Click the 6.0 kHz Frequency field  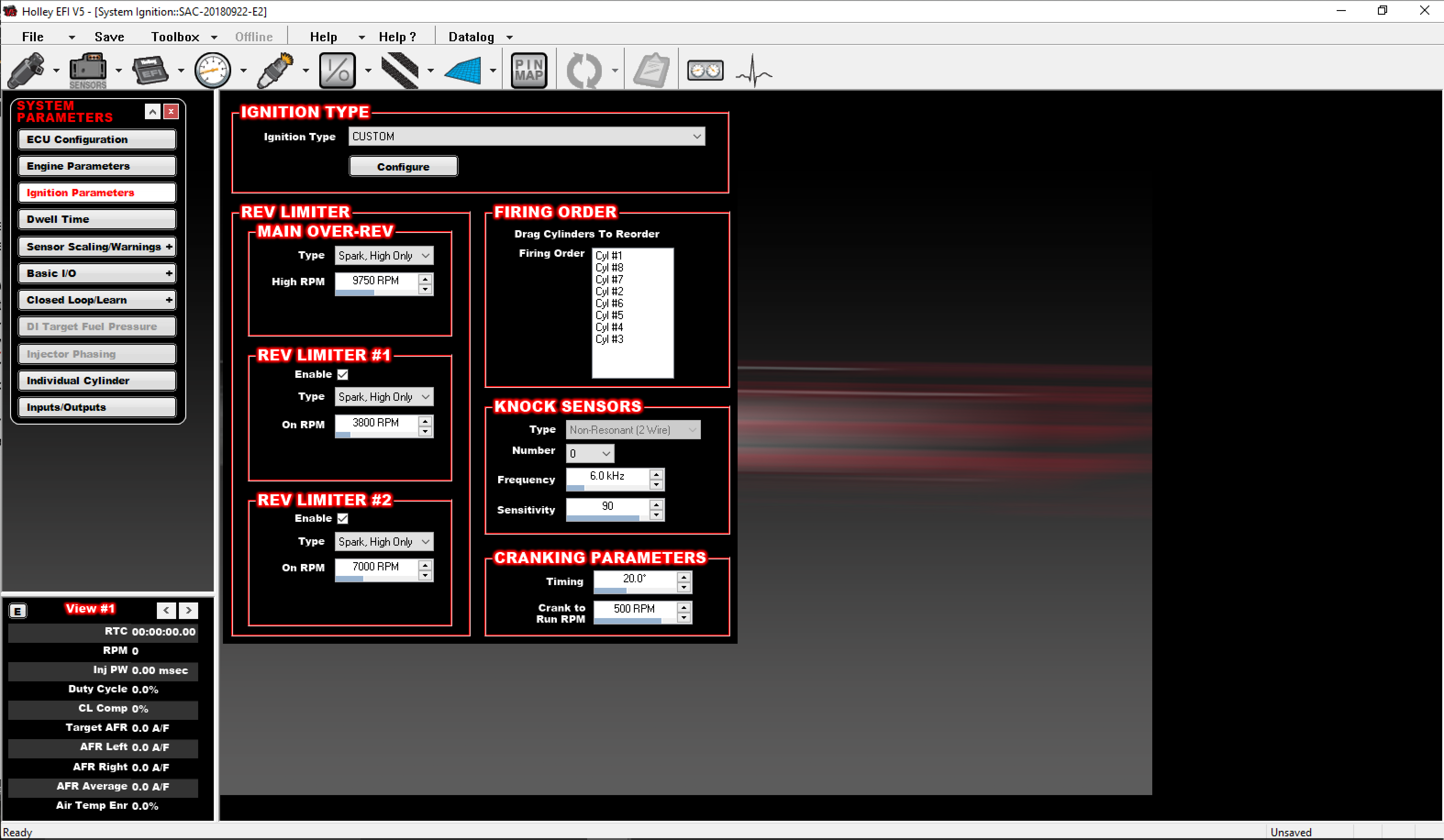coord(608,476)
